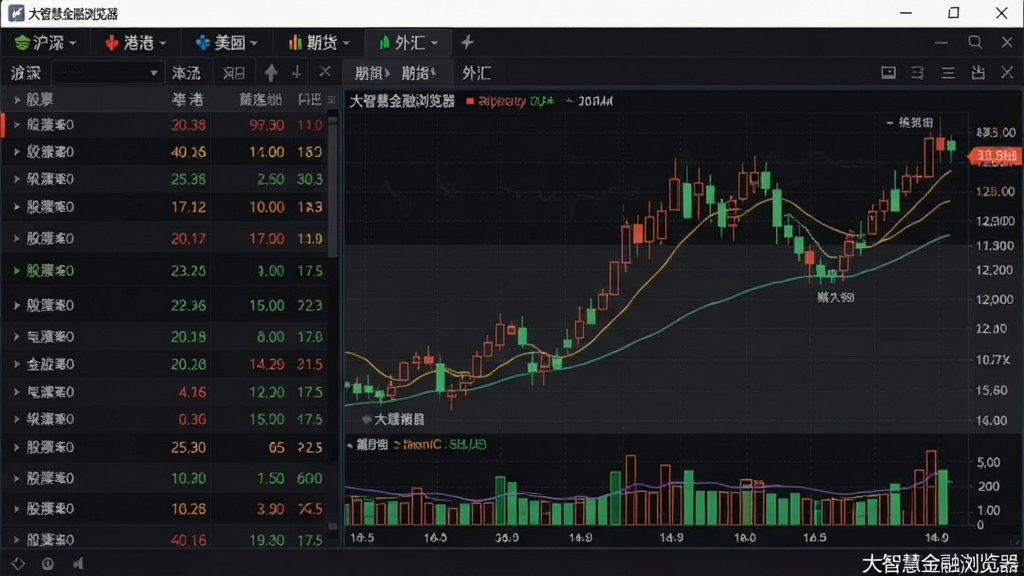Open the 港港 market tab
The image size is (1024, 576).
click(x=135, y=43)
